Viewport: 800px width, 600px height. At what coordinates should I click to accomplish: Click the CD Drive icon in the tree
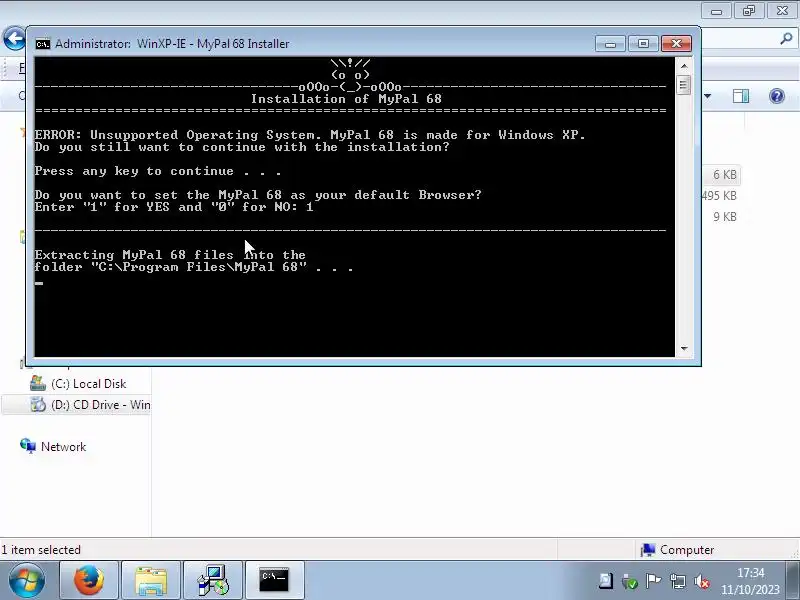click(38, 405)
